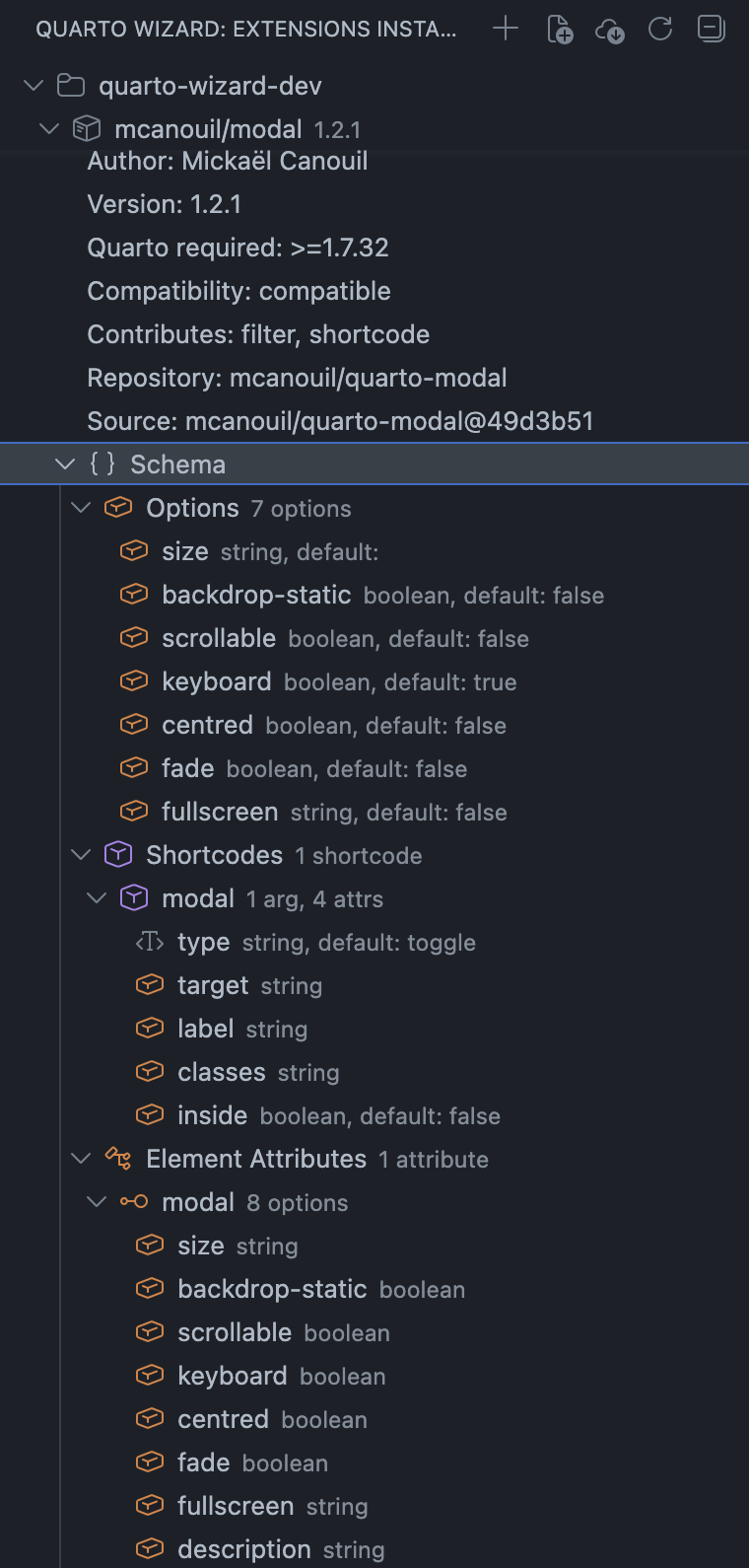Click the plus icon to install an extension
Screen dimensions: 749x1568
505,29
